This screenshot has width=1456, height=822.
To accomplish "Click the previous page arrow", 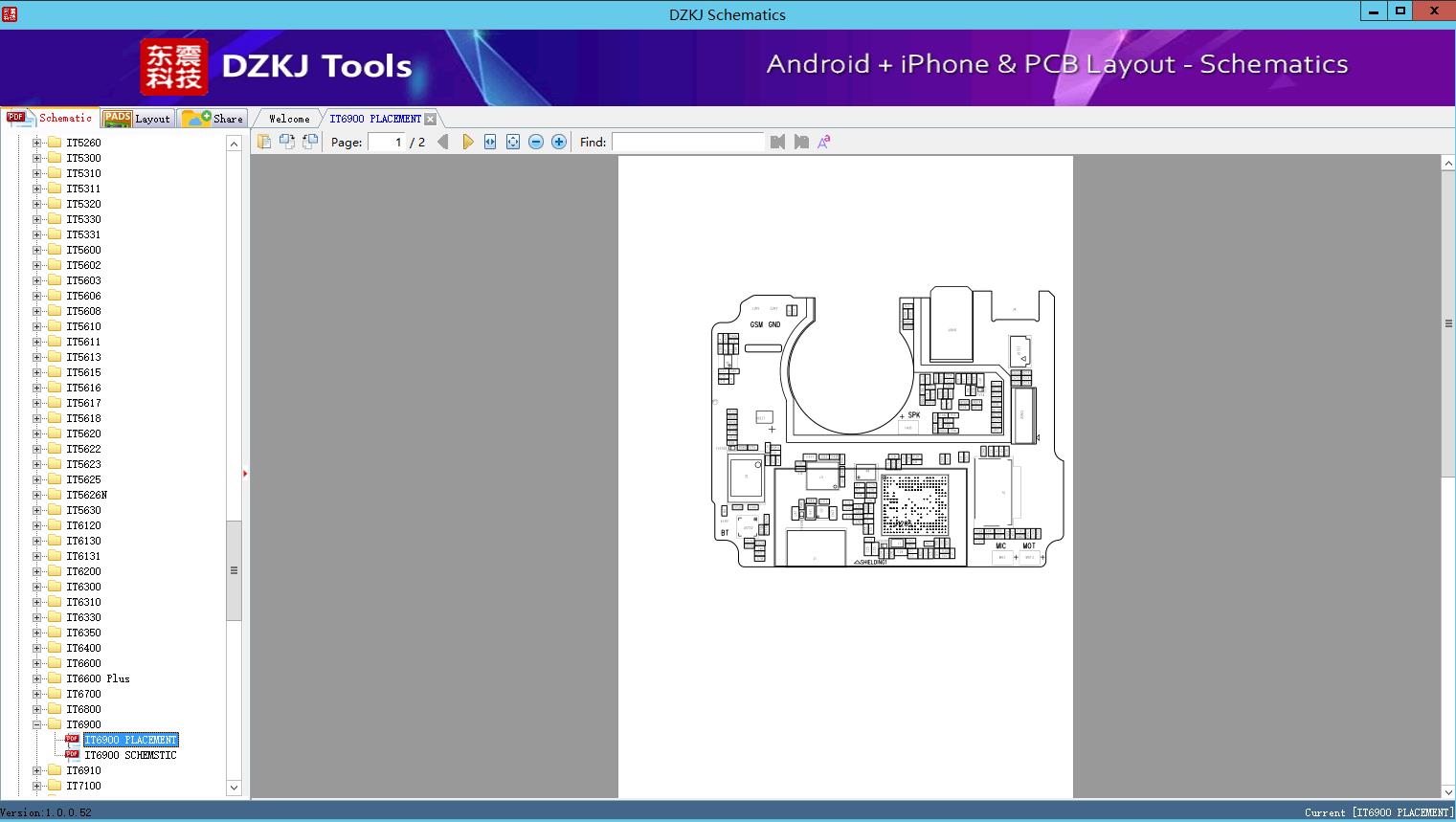I will coord(442,142).
